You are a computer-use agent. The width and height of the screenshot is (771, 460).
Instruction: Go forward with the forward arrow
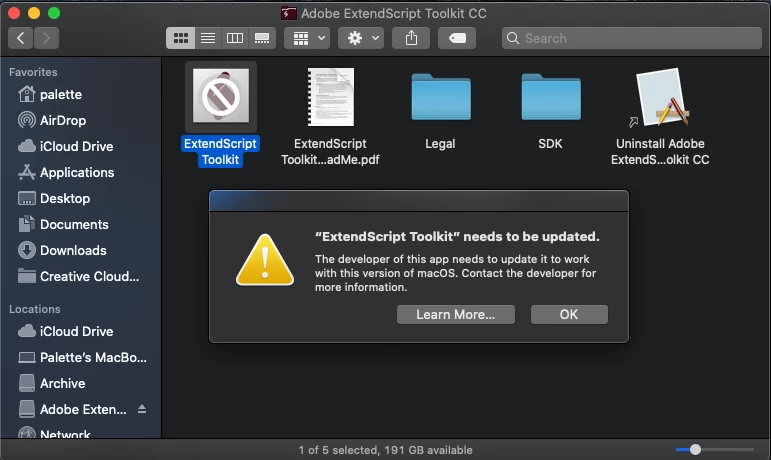pyautogui.click(x=46, y=38)
